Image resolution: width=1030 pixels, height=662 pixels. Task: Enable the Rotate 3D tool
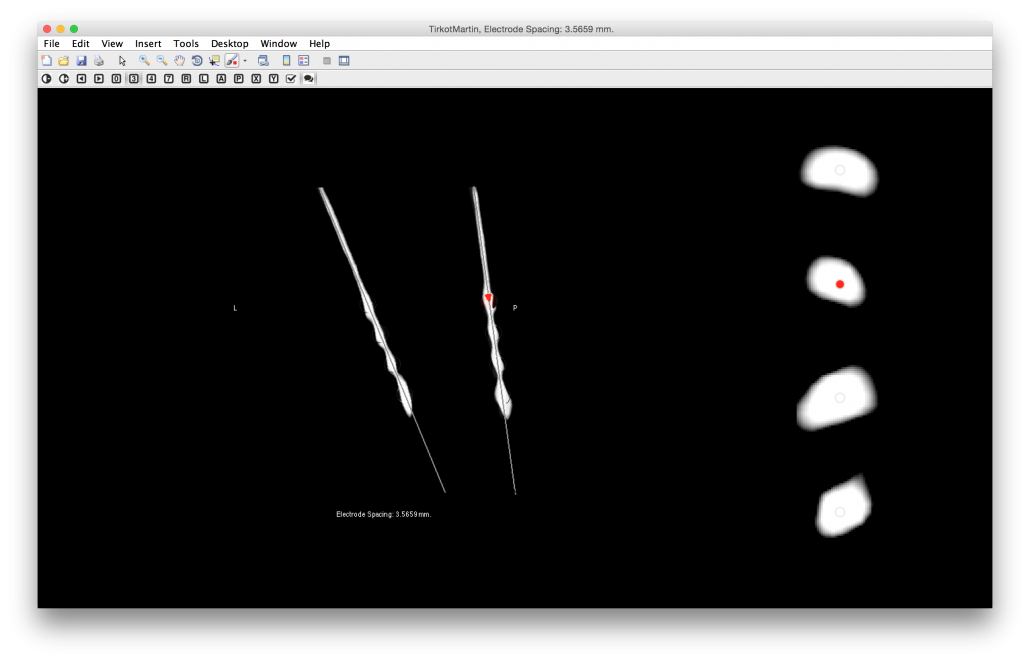(x=197, y=60)
